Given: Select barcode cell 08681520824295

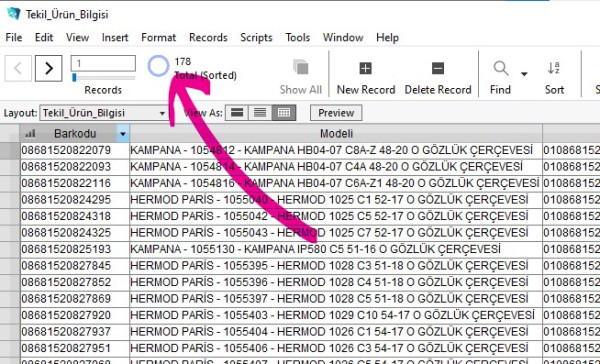Looking at the screenshot, I should pyautogui.click(x=75, y=199).
